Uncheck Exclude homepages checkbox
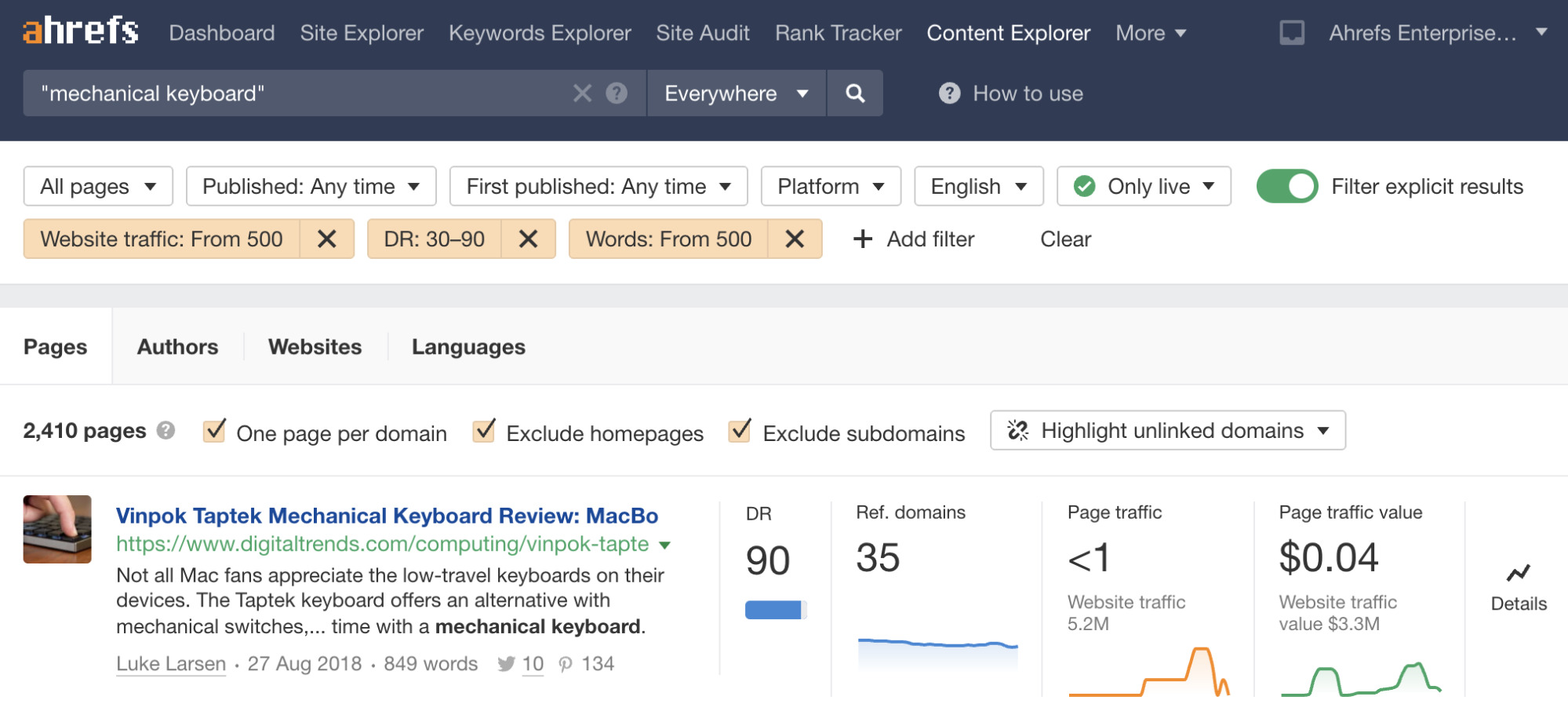 pyautogui.click(x=484, y=432)
